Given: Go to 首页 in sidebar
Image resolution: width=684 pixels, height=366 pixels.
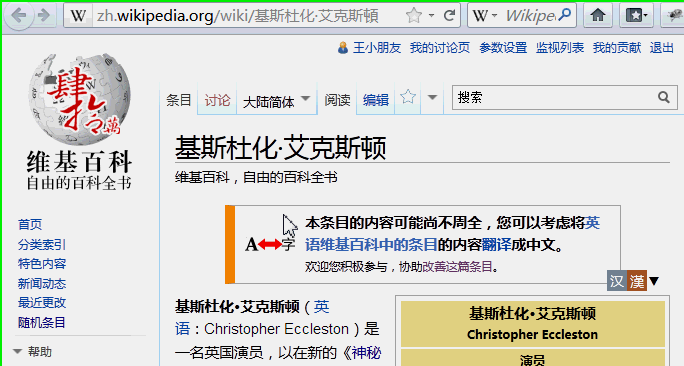Looking at the screenshot, I should pos(30,225).
